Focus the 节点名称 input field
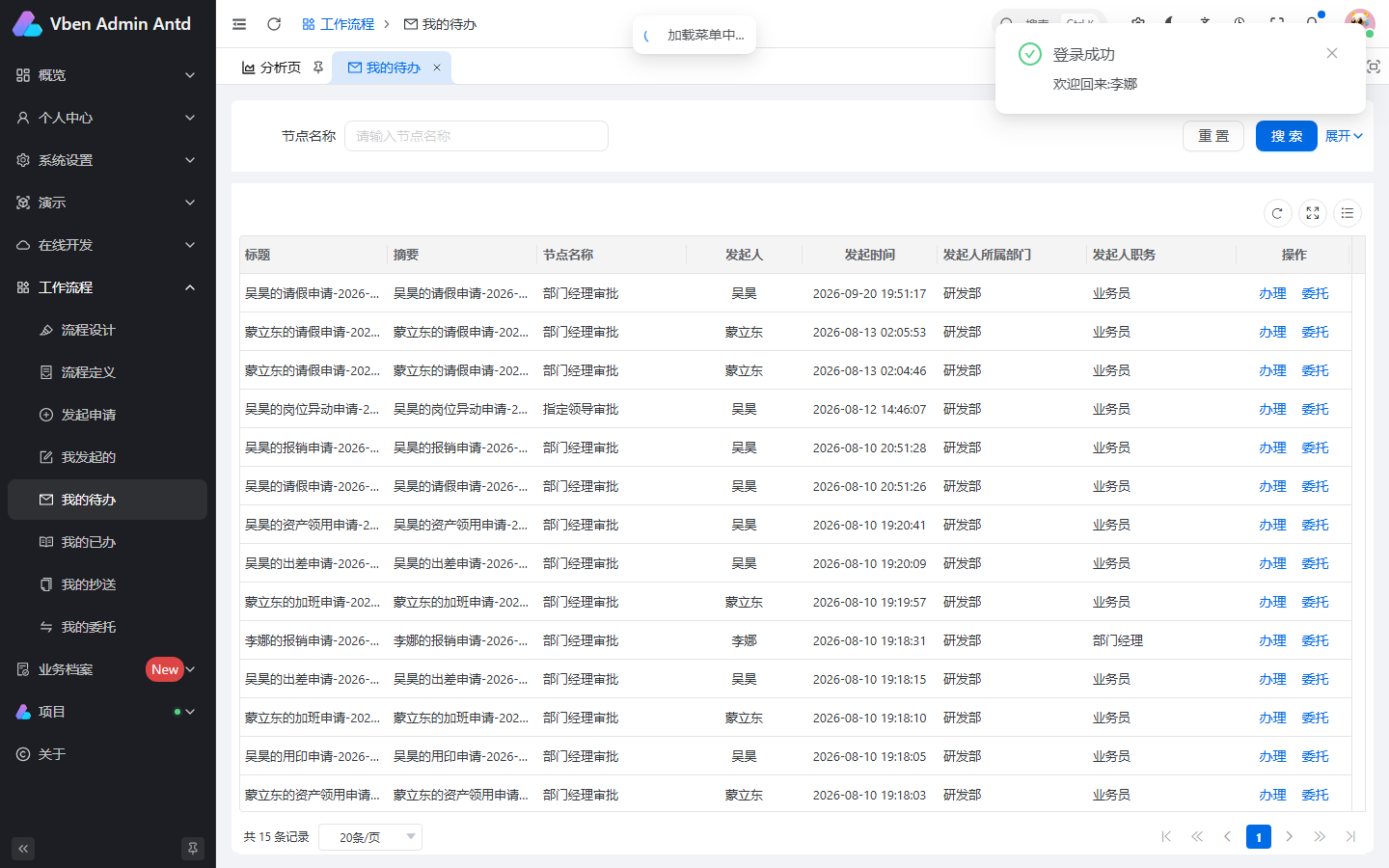Image resolution: width=1389 pixels, height=868 pixels. click(x=477, y=136)
